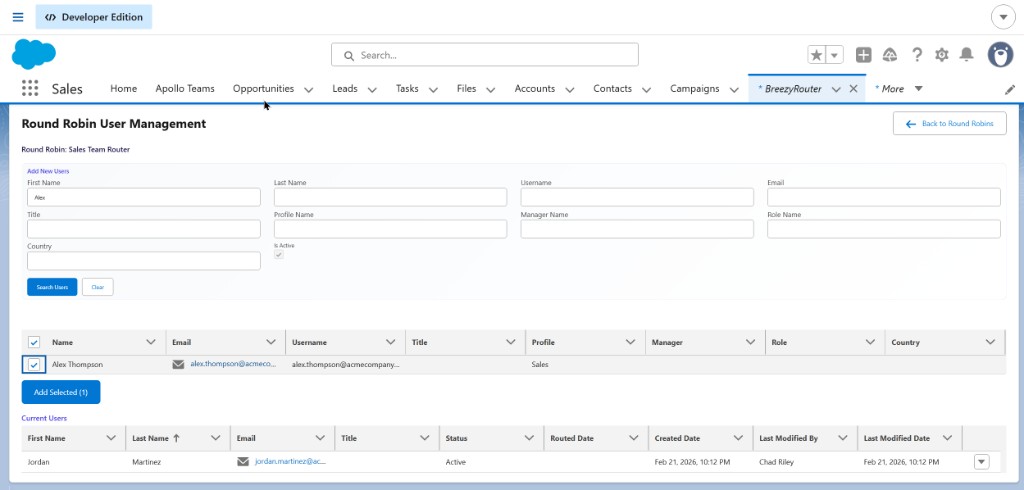1024x490 pixels.
Task: Open the Files tab
Action: [466, 89]
